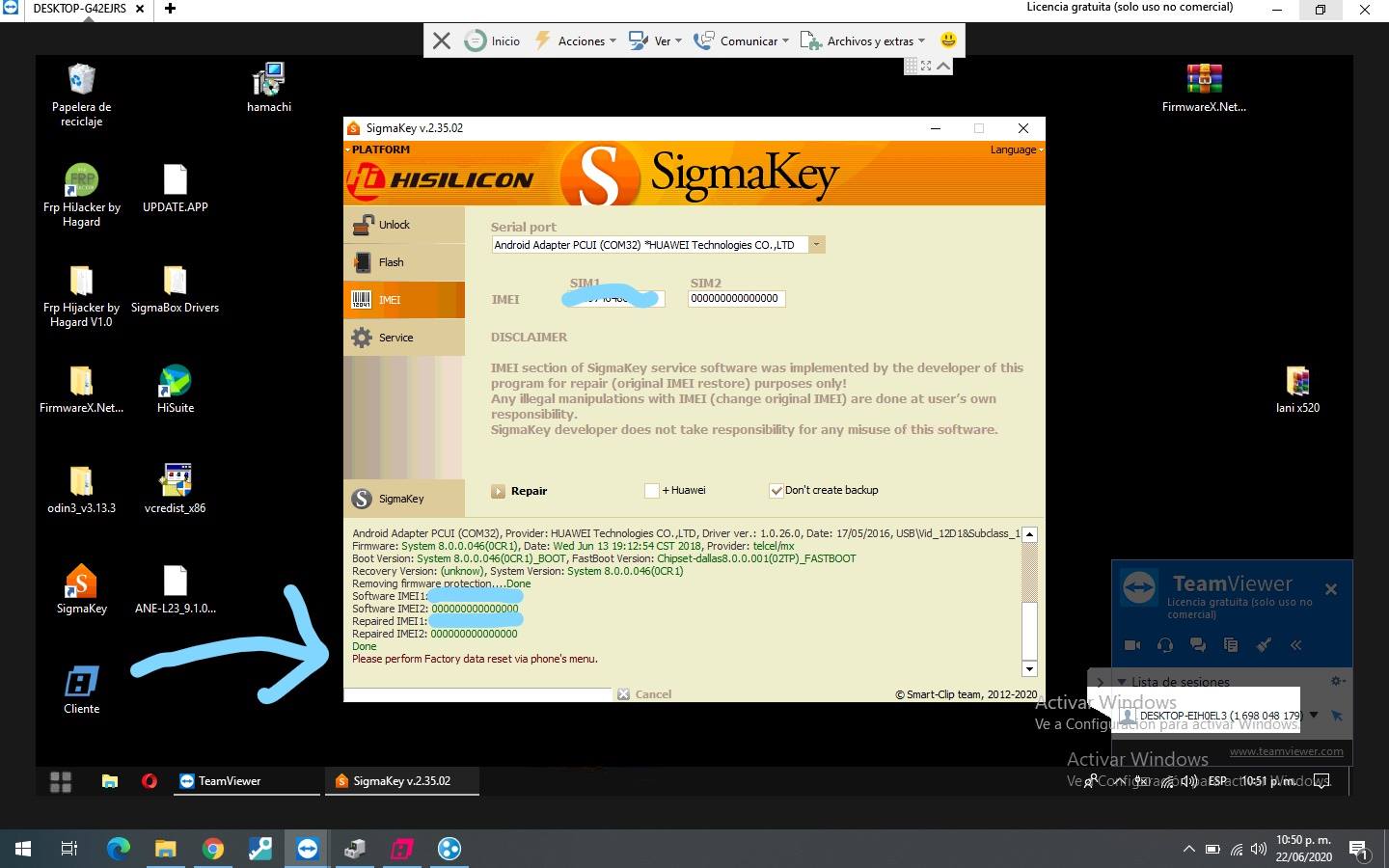This screenshot has width=1389, height=868.
Task: Click the log scrollbar up arrow
Action: (1029, 534)
